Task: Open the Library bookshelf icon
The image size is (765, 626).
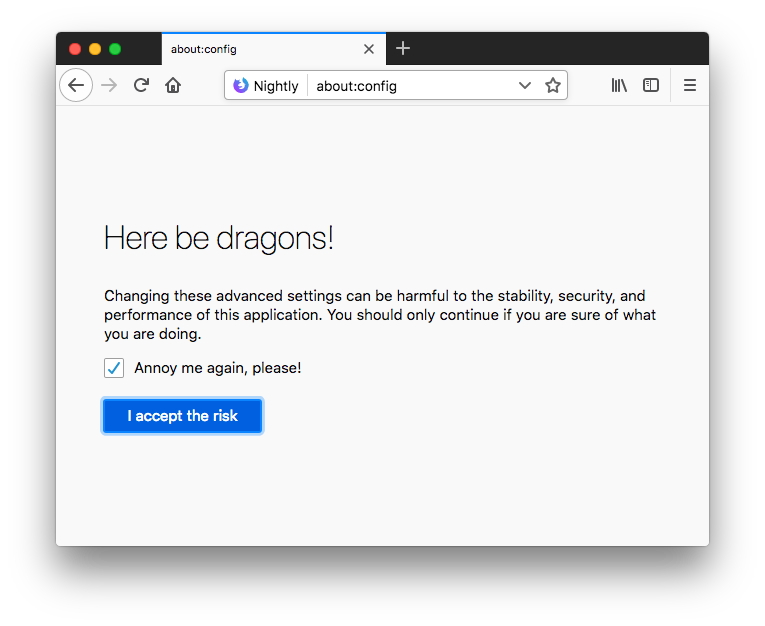Action: (619, 85)
